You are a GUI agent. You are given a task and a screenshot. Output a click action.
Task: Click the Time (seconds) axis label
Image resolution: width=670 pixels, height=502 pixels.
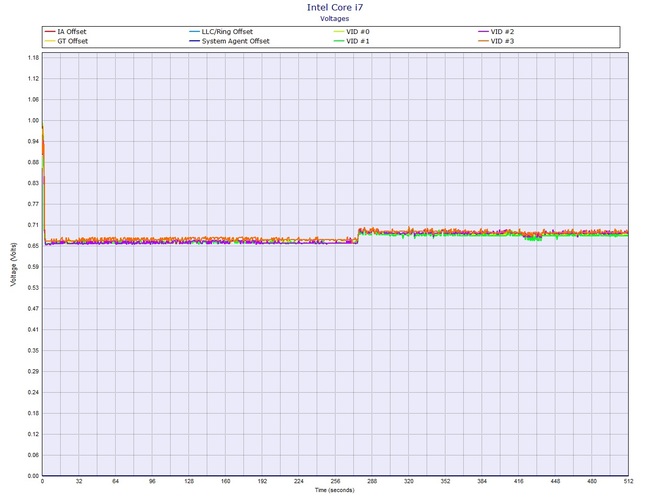point(335,490)
